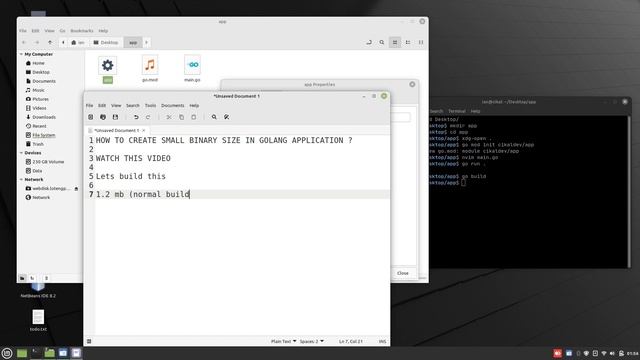Viewport: 640px width, 360px height.
Task: Collapse the Devices sidebar section
Action: point(21,153)
